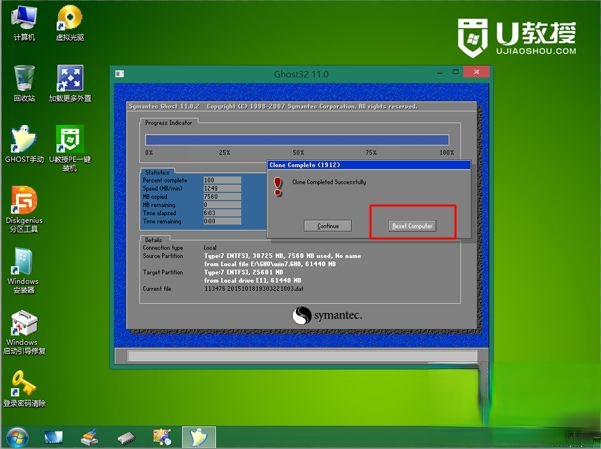Open Diskgenius分区工具 desktop icon
Image resolution: width=601 pixels, height=449 pixels.
(x=24, y=209)
